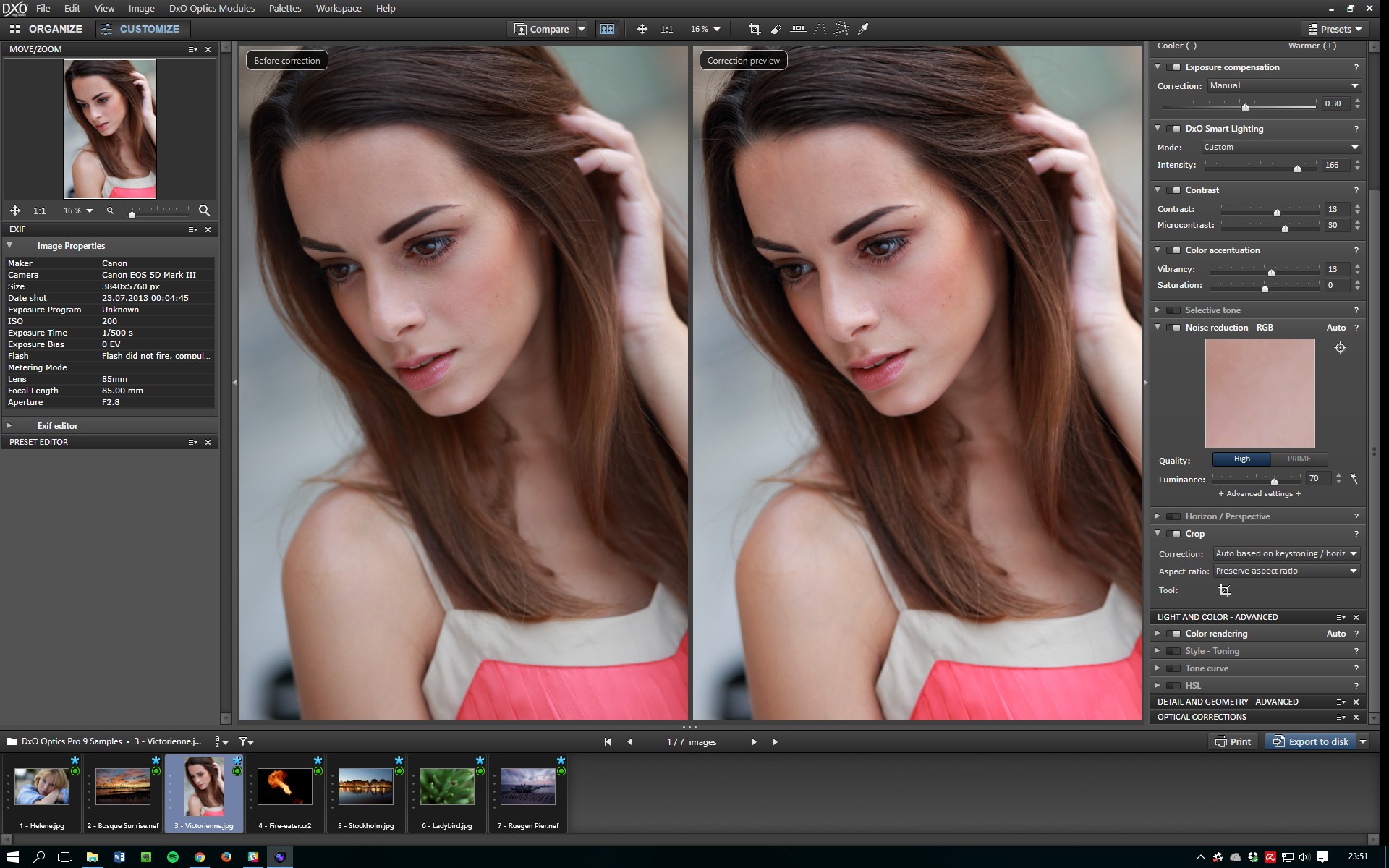
Task: Pick the white balance eyedropper tool
Action: 863,29
